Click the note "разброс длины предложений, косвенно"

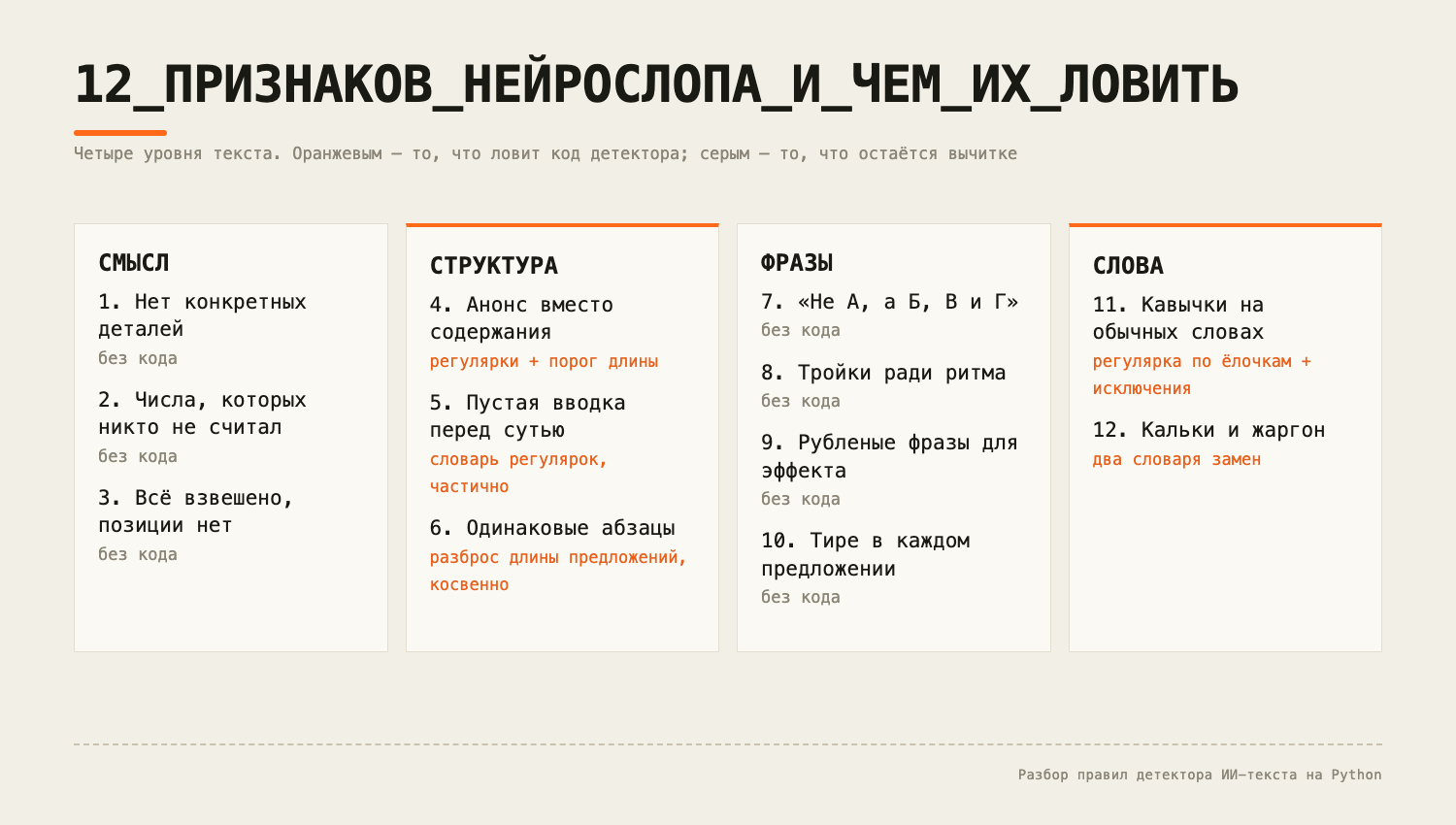pos(558,571)
